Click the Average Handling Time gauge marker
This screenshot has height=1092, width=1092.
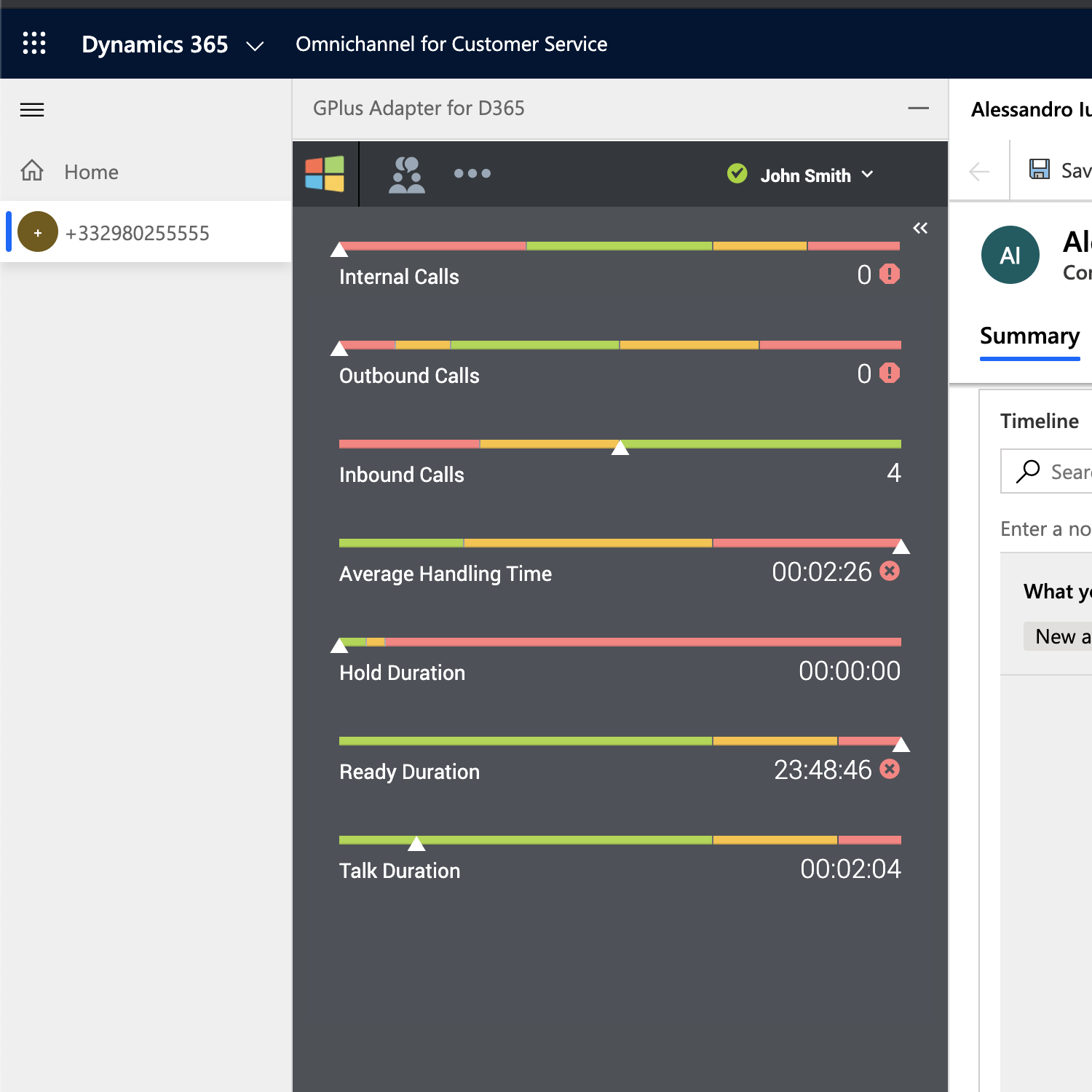(x=901, y=547)
